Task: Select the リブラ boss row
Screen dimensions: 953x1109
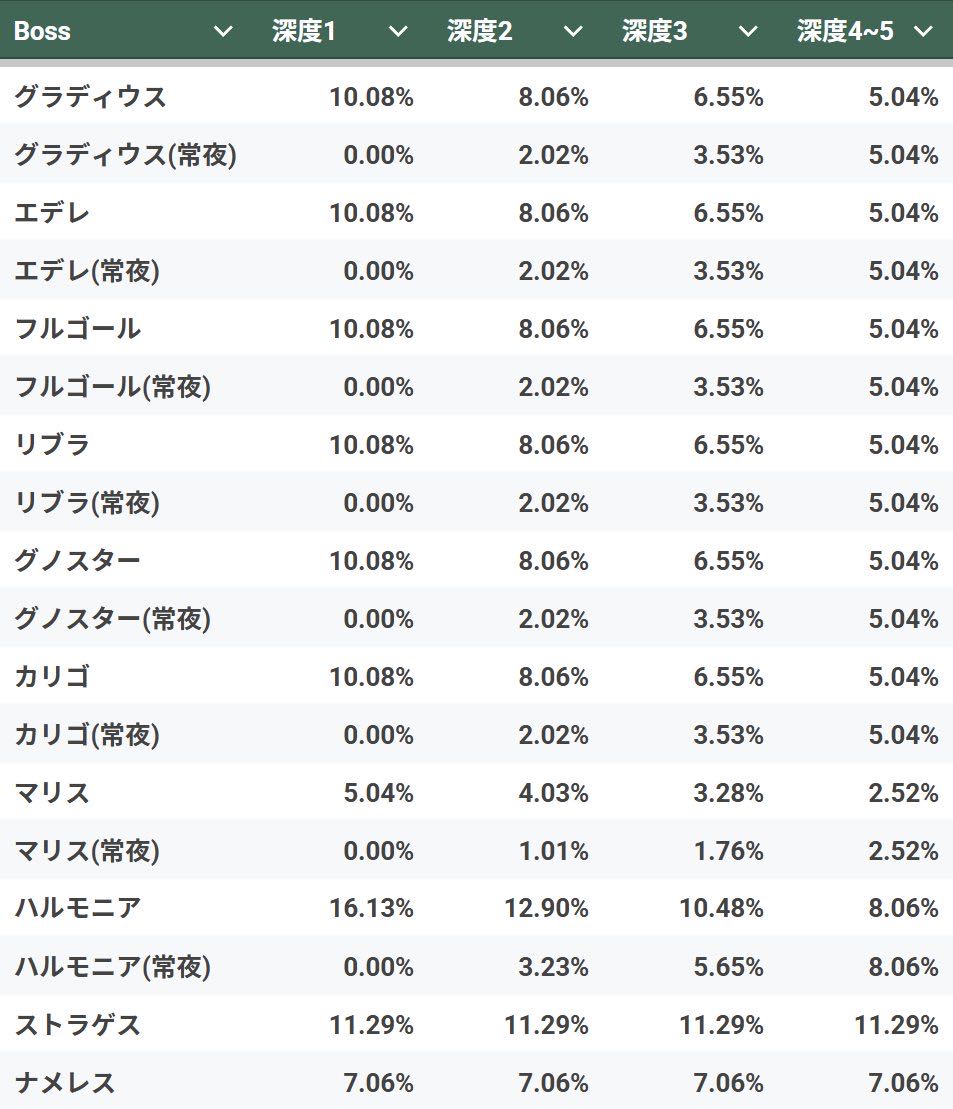Action: (x=52, y=445)
